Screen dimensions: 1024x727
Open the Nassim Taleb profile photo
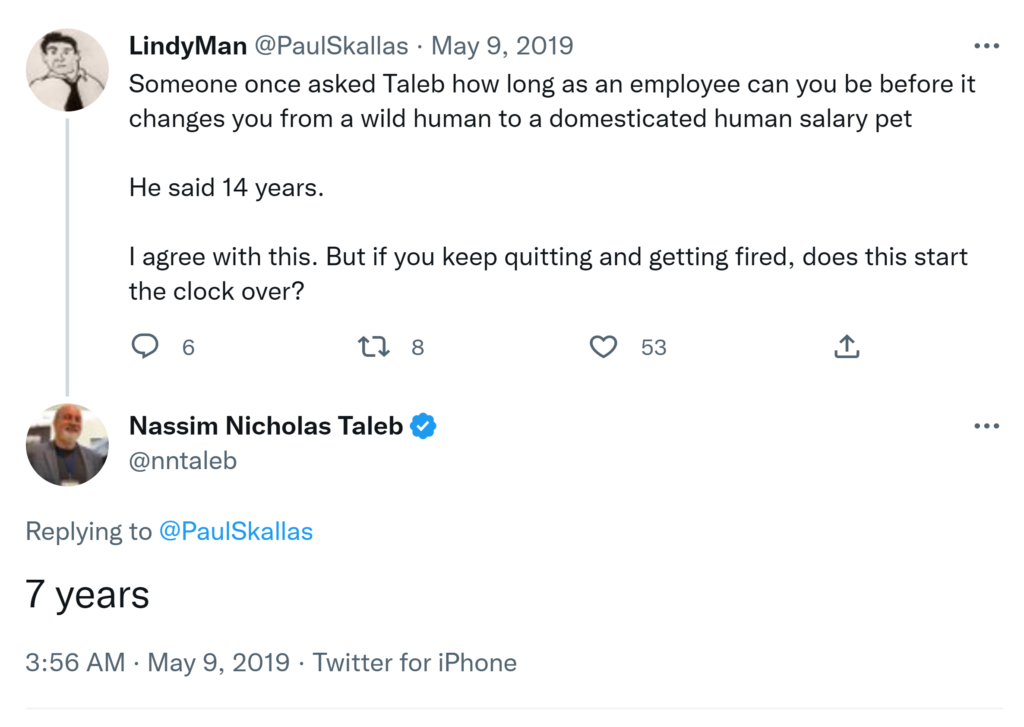coord(67,445)
